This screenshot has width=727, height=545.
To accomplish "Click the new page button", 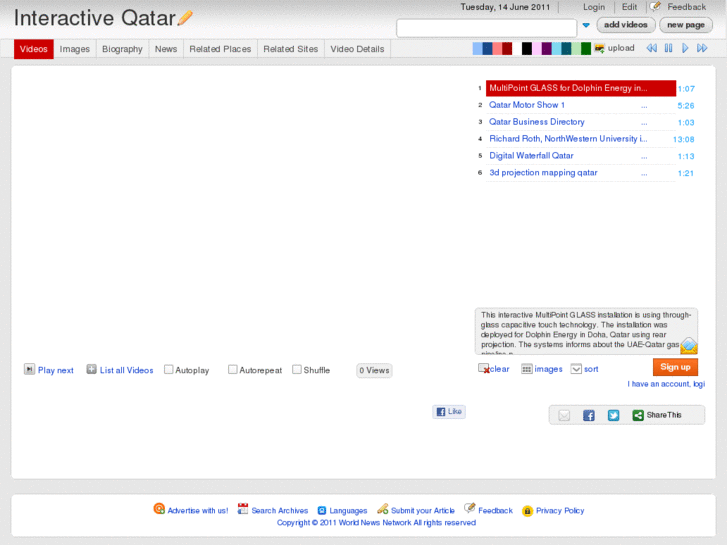I will tap(686, 25).
